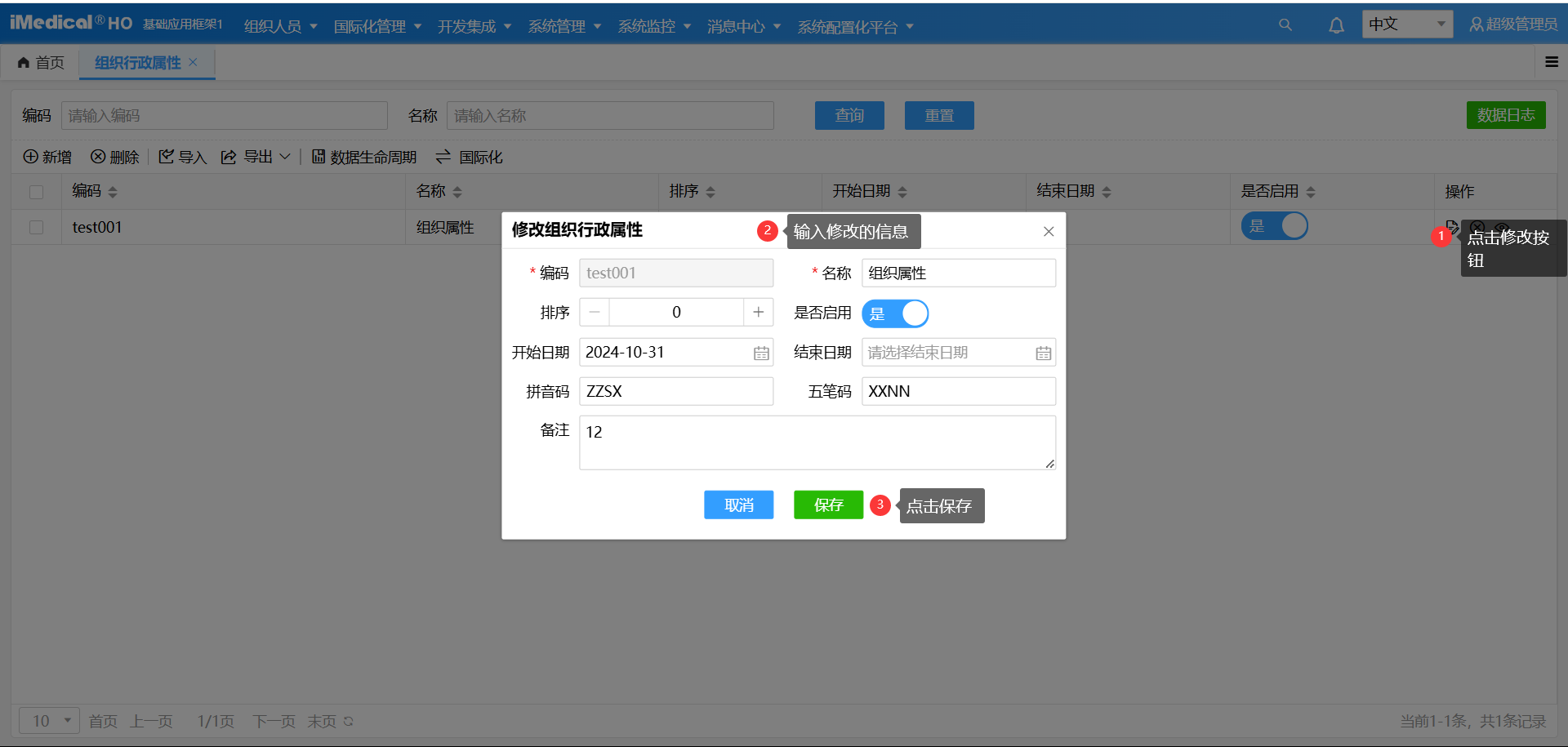Click the 五笔码 field containing XXNN
Screen dimensions: 1568x747
click(x=959, y=391)
